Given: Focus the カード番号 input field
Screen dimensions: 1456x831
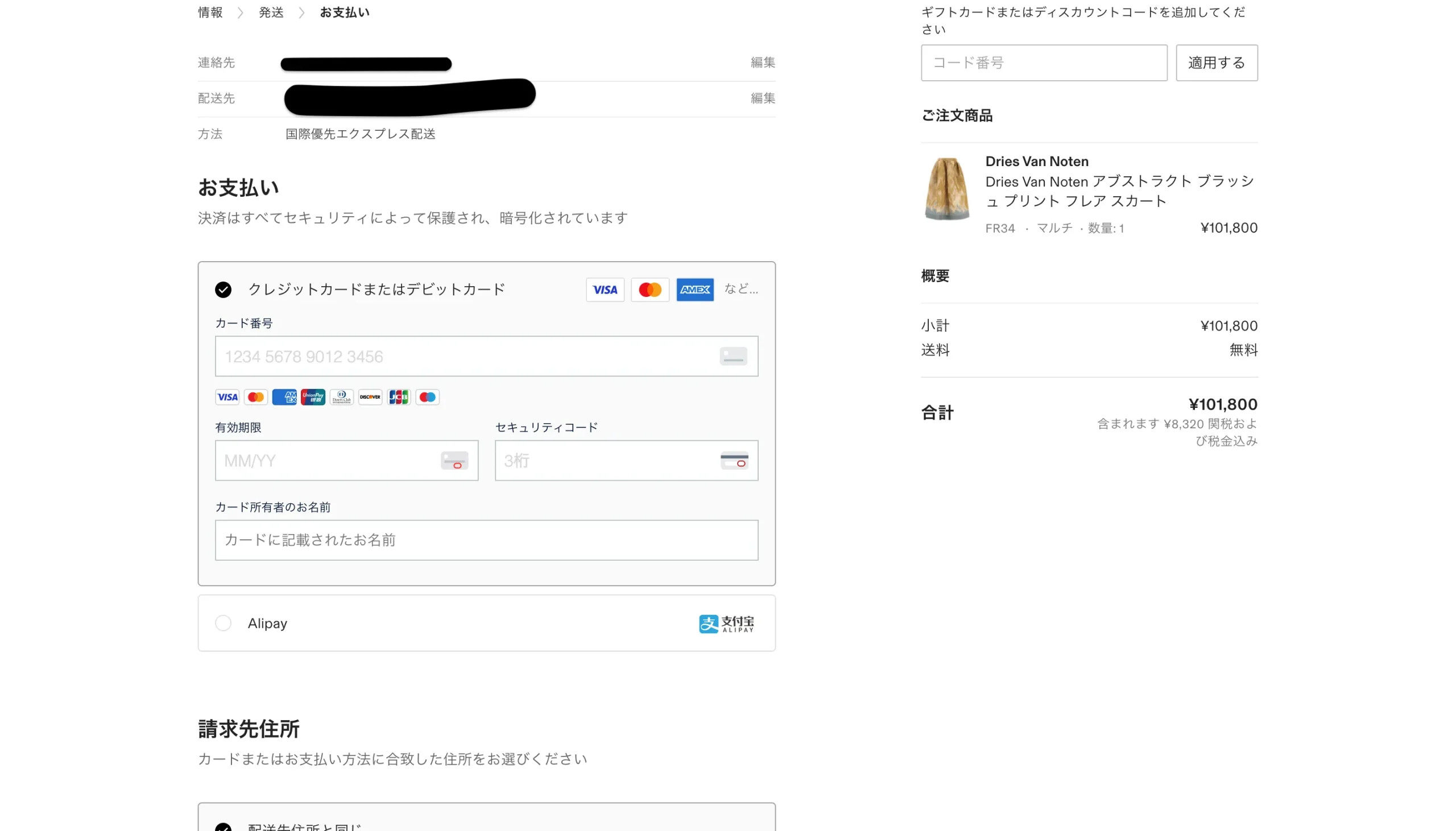Looking at the screenshot, I should (x=486, y=356).
